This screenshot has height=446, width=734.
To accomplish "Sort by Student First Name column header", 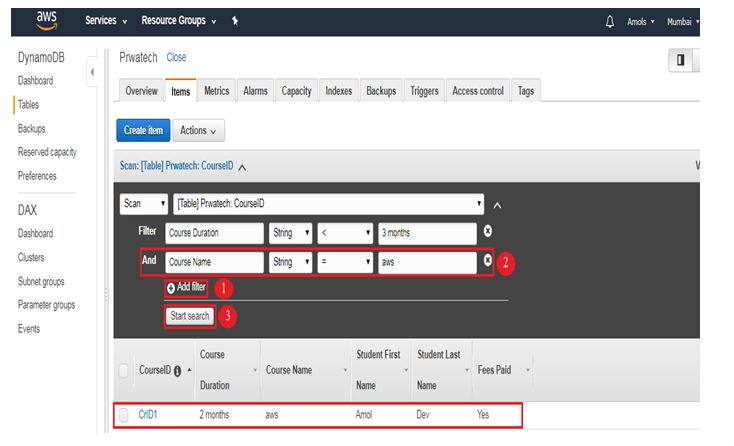I will click(382, 370).
